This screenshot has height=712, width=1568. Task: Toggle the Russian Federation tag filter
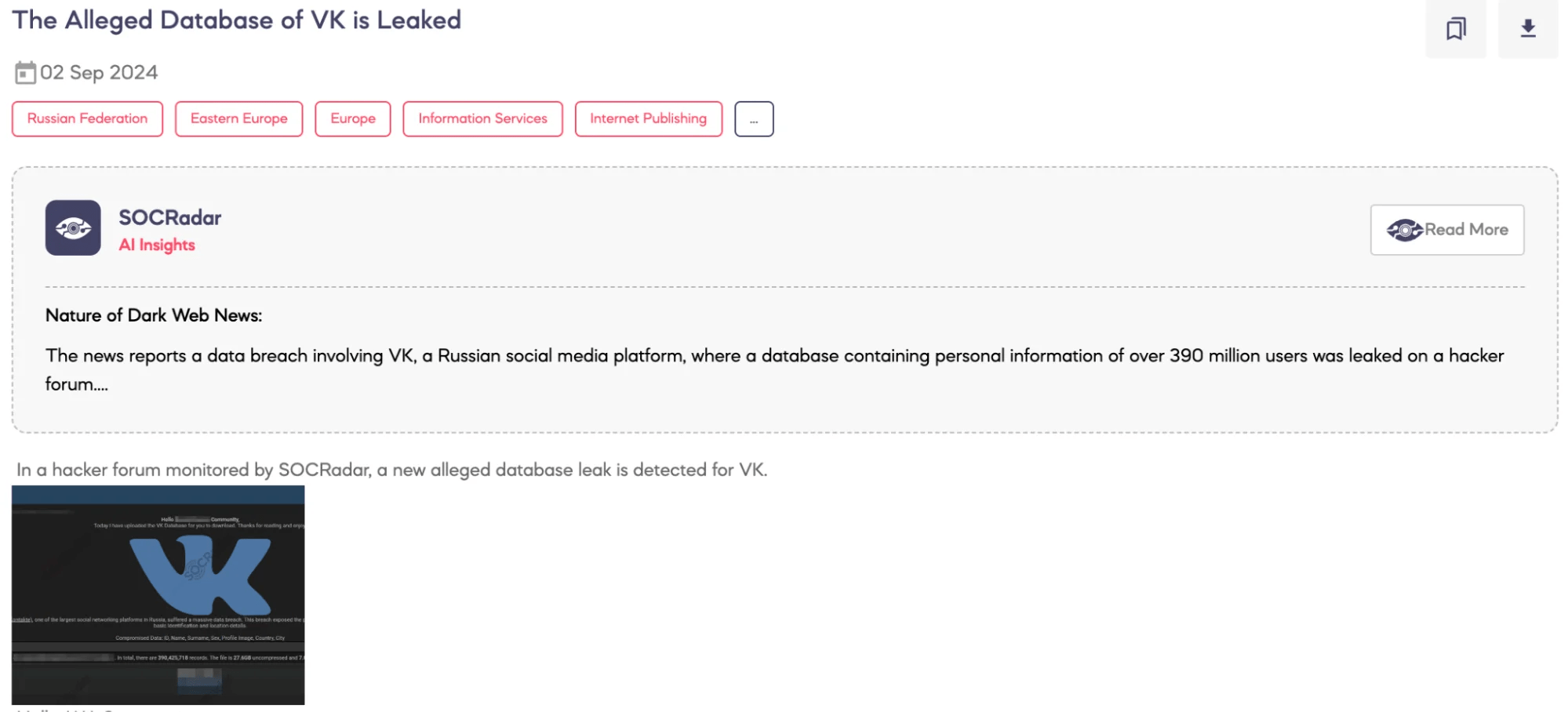(x=86, y=118)
